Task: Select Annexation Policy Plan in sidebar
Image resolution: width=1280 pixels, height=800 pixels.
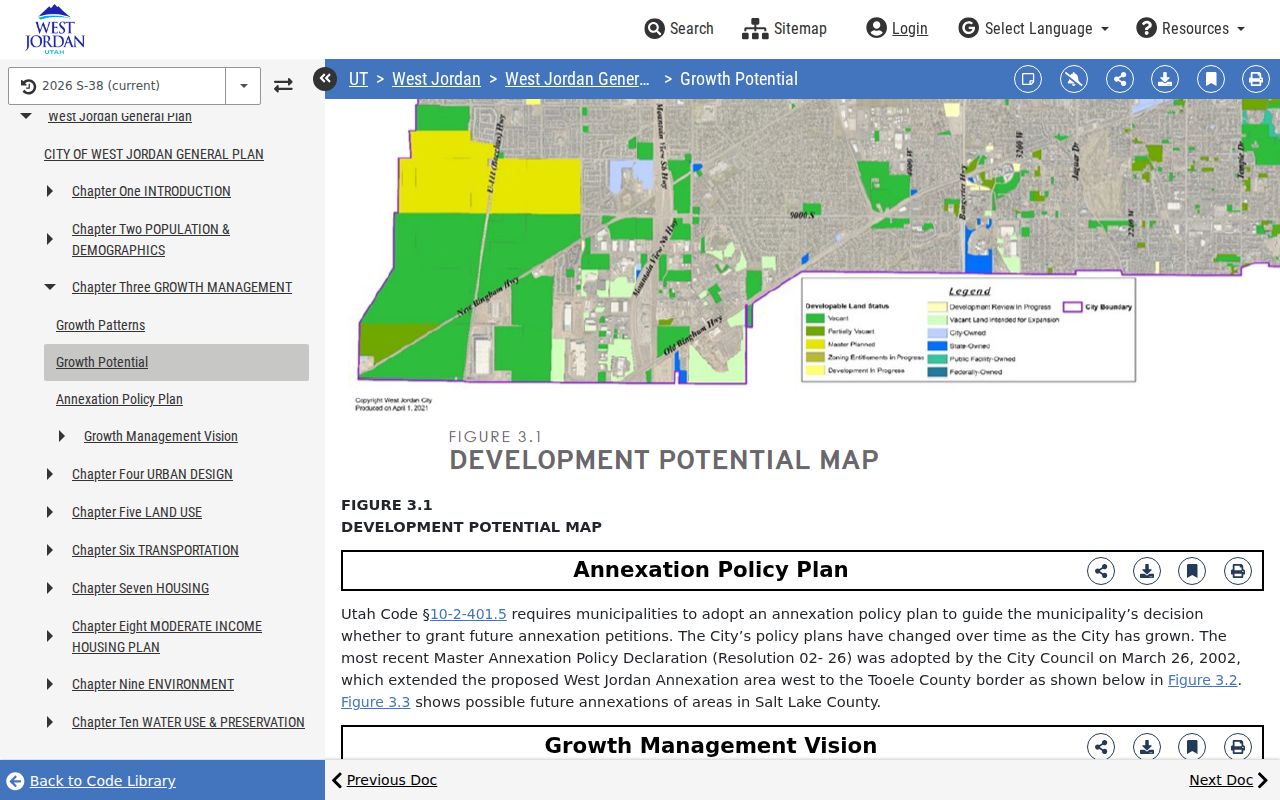Action: [x=119, y=399]
